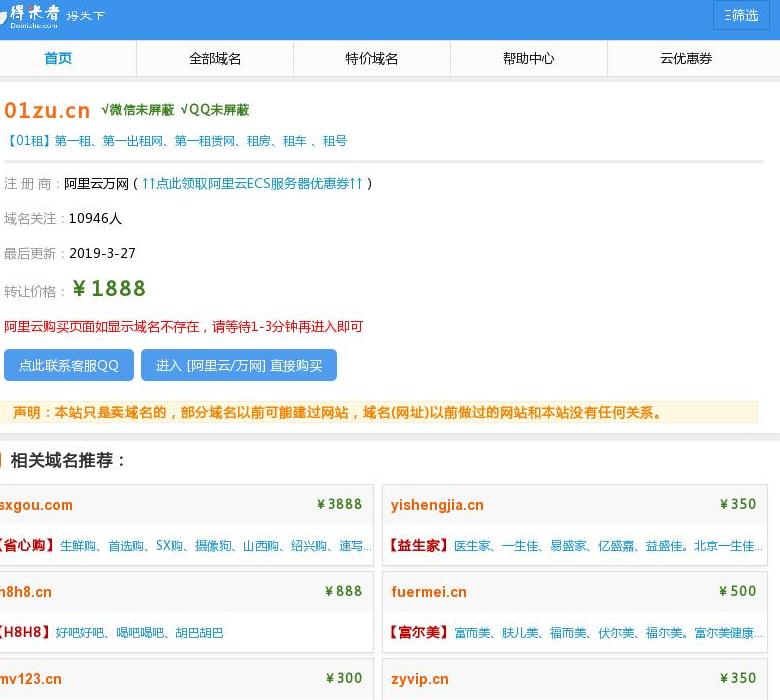780x700 pixels.
Task: Click the 01zu.cn domain title
Action: click(47, 110)
